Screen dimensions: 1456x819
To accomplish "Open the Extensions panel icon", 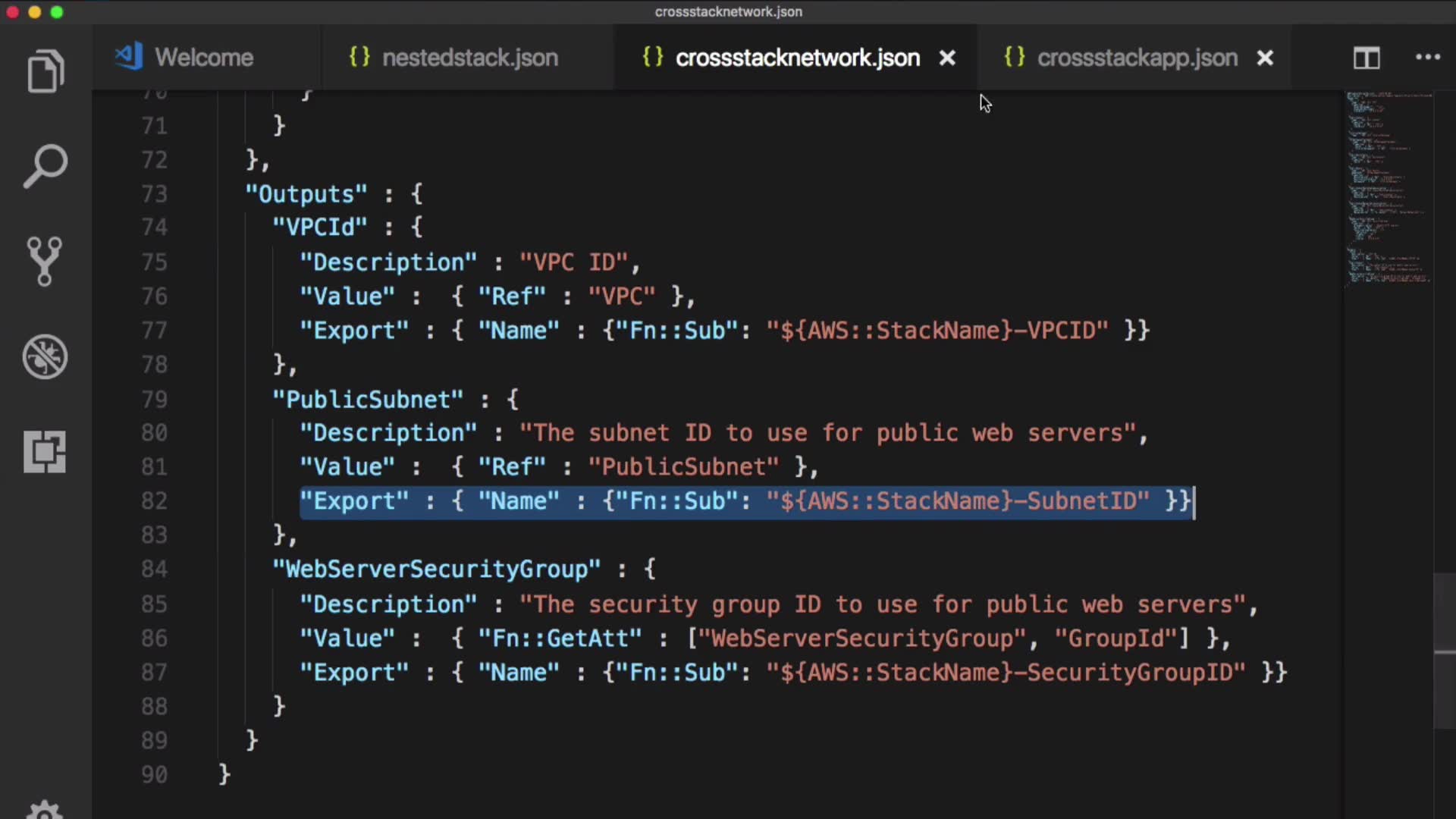I will [x=45, y=452].
